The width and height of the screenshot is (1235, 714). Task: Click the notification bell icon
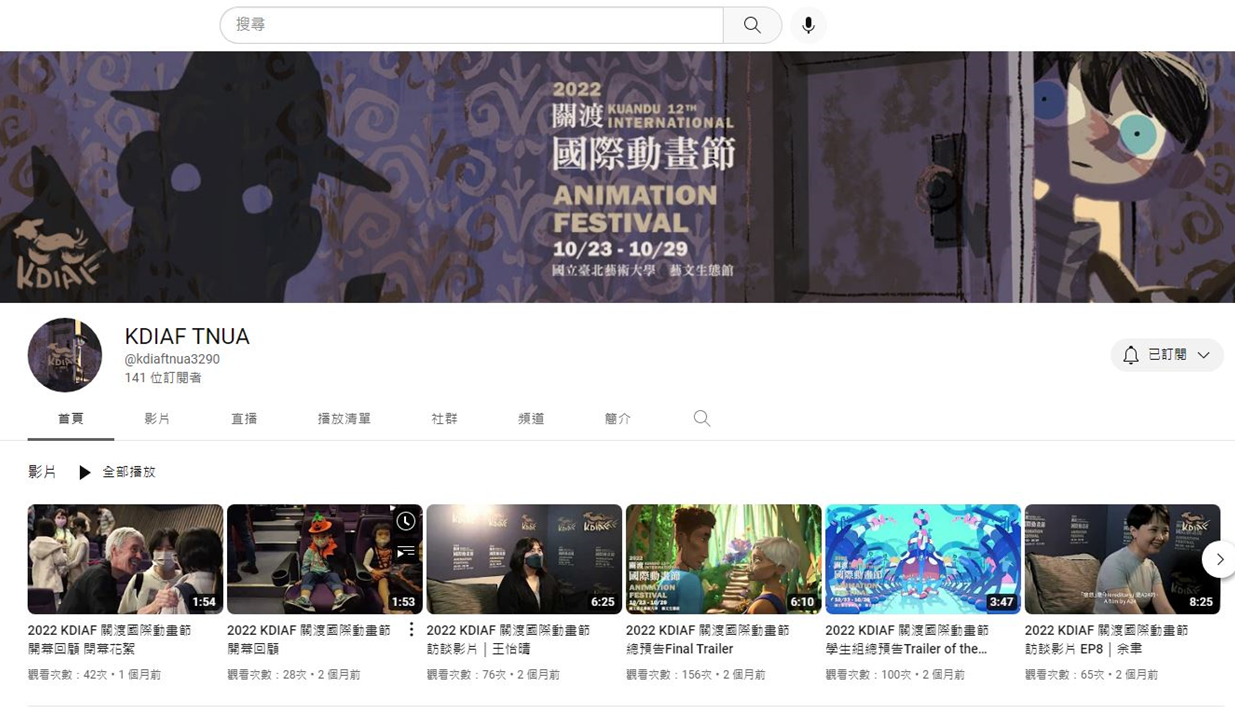[1131, 355]
